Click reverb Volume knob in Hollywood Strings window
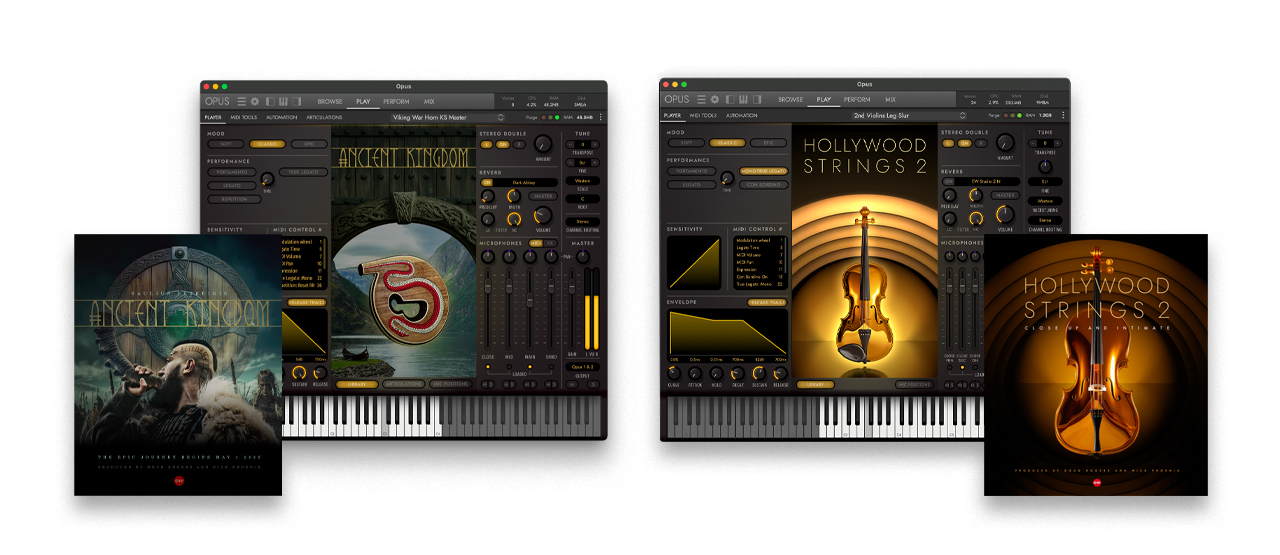This screenshot has width=1280, height=555. [1005, 214]
